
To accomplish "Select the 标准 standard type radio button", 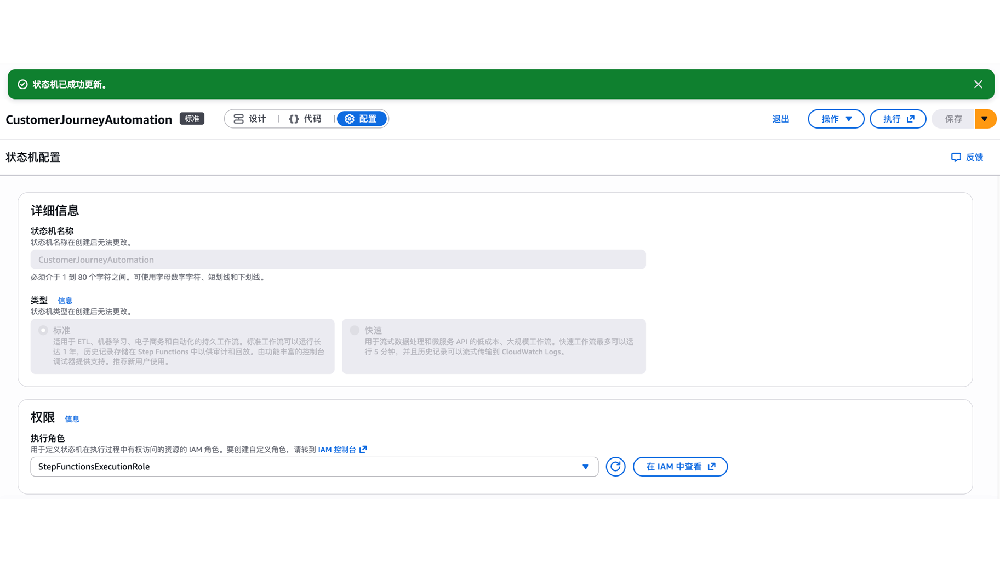I will click(43, 330).
